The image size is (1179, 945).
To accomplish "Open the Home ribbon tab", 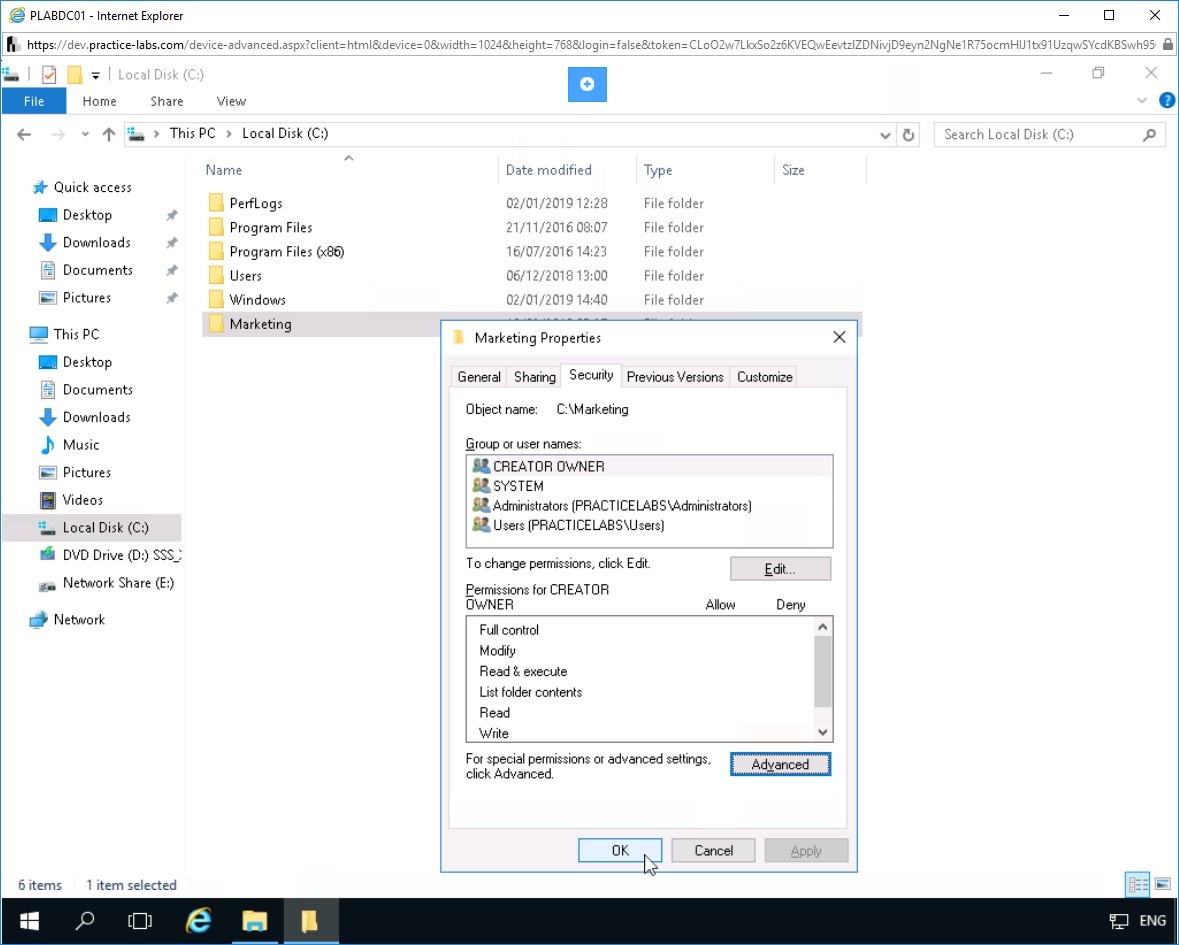I will pos(99,101).
